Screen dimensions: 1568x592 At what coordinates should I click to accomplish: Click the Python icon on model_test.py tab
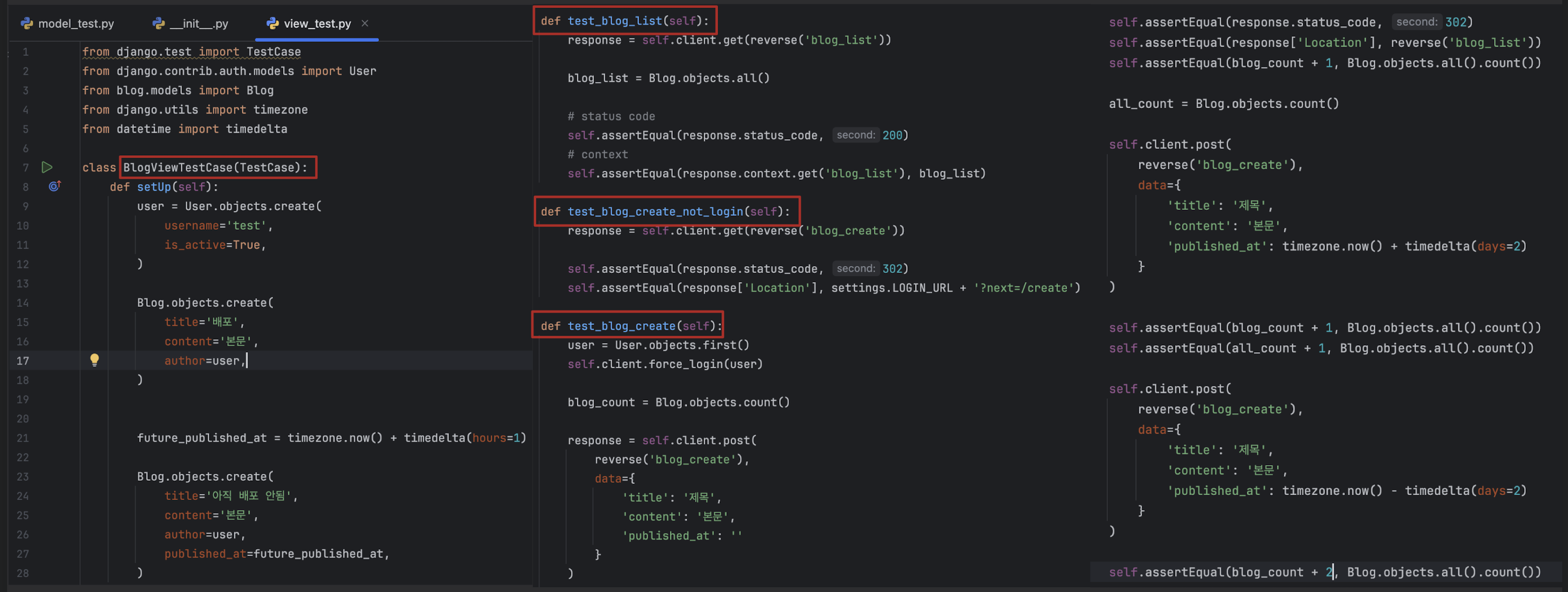(x=27, y=24)
